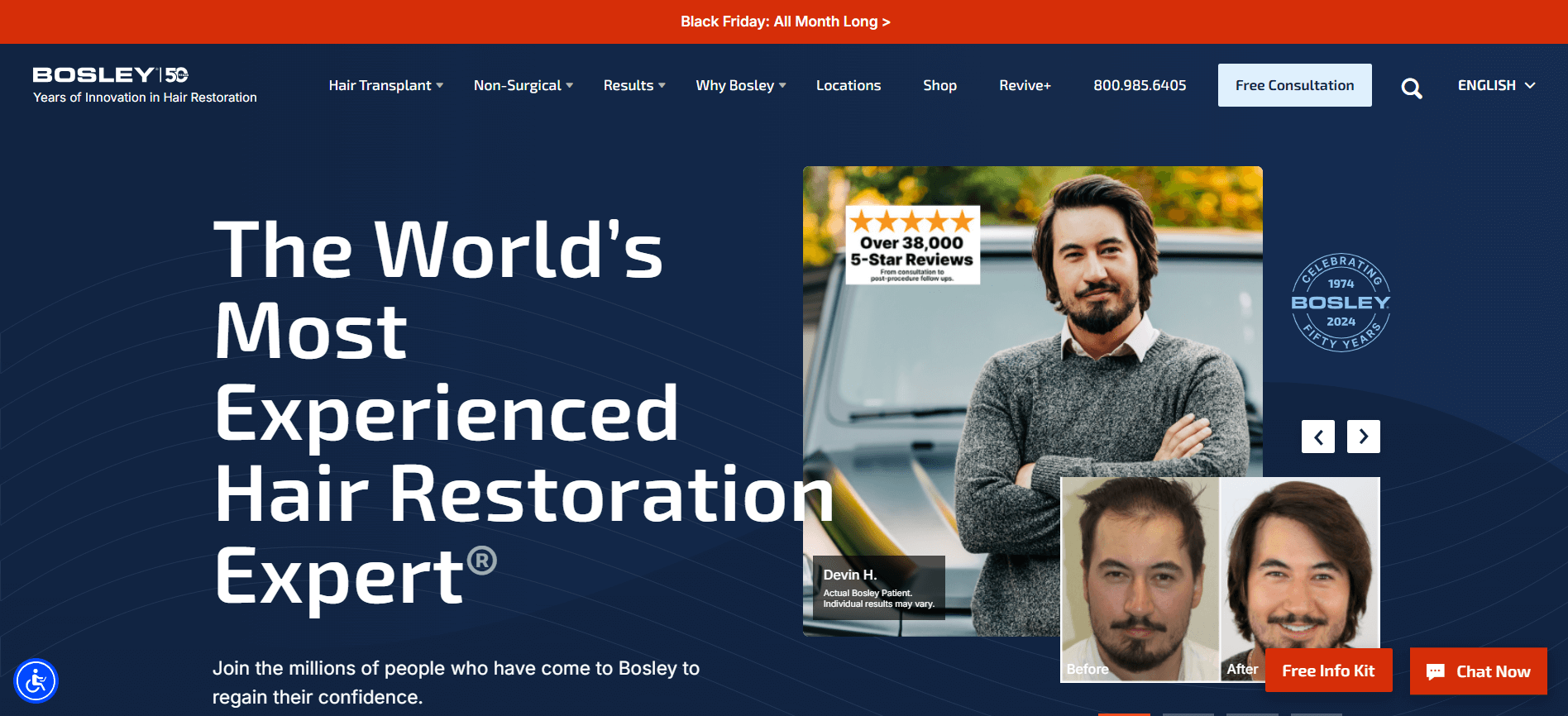Advance to next carousel slide
Image resolution: width=1568 pixels, height=716 pixels.
[1363, 437]
